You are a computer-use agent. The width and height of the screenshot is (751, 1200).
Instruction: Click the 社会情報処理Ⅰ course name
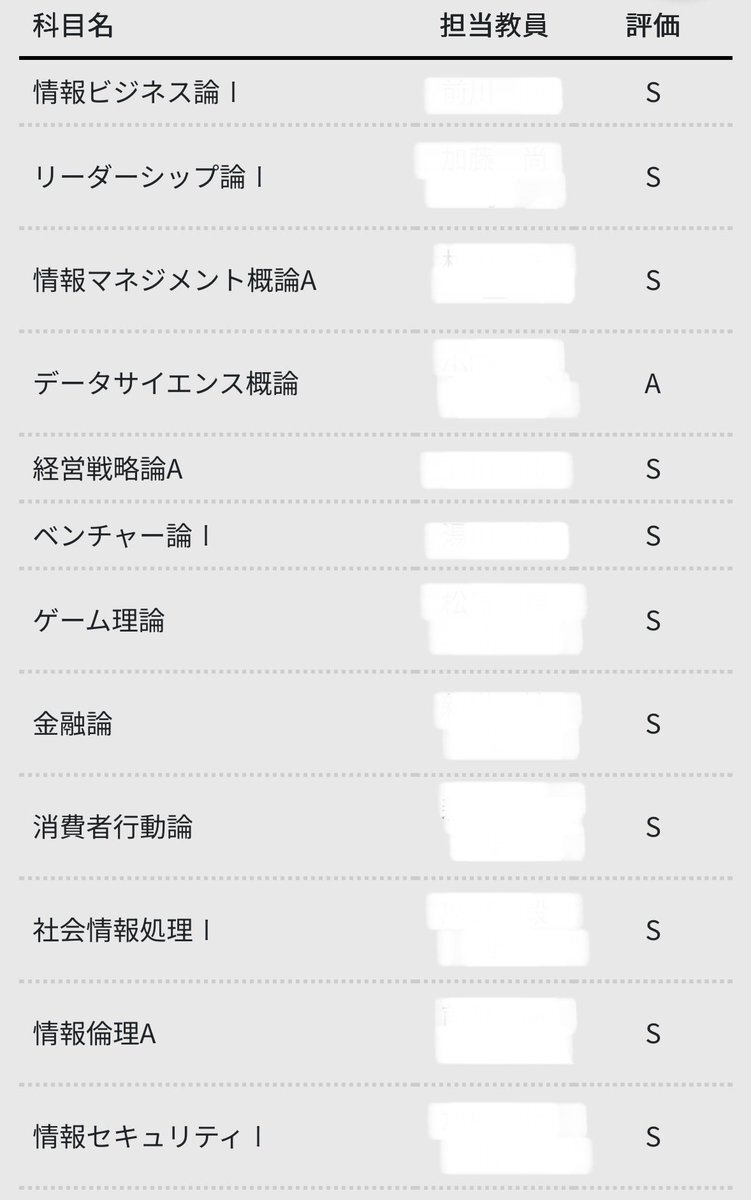123,931
